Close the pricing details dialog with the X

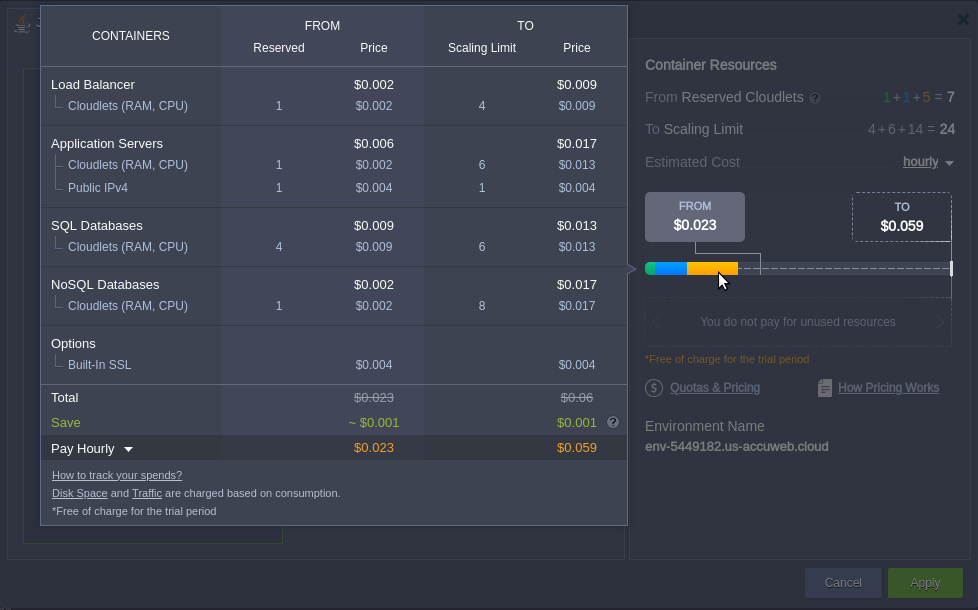(964, 18)
